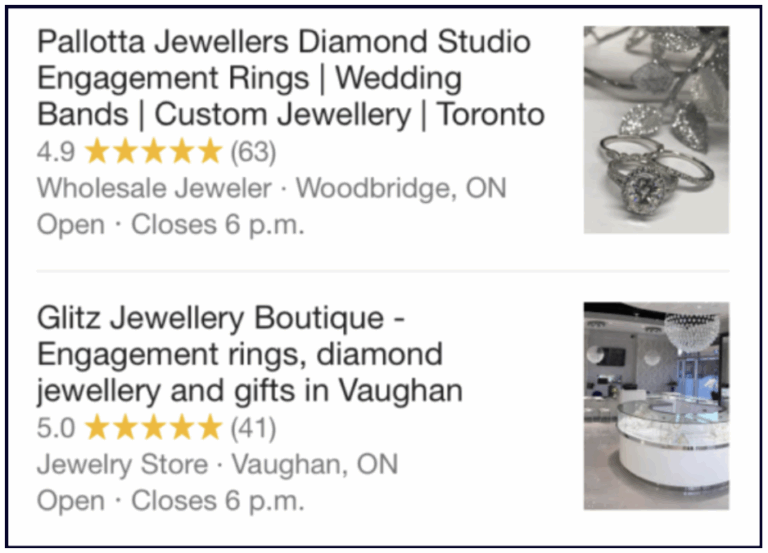Open the Glitz showroom photo thumbnail

[656, 406]
